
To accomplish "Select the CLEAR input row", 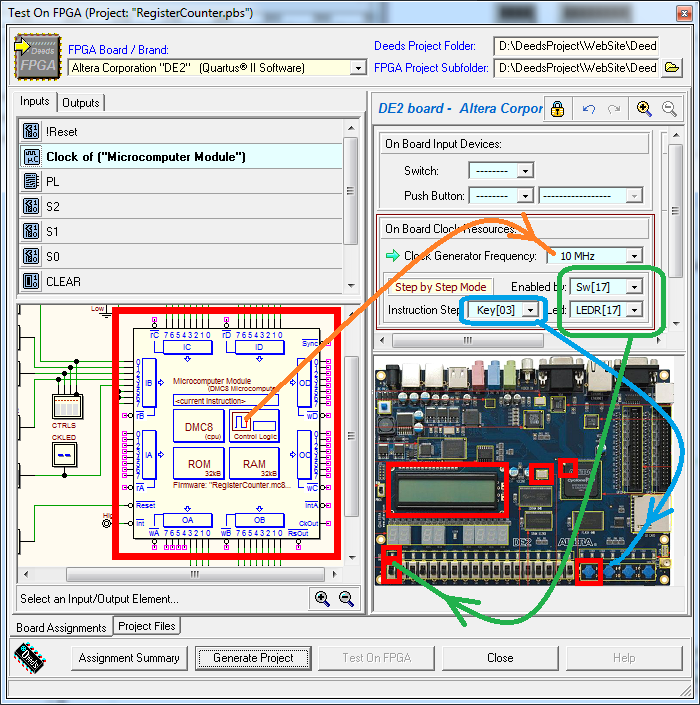I will pyautogui.click(x=181, y=281).
